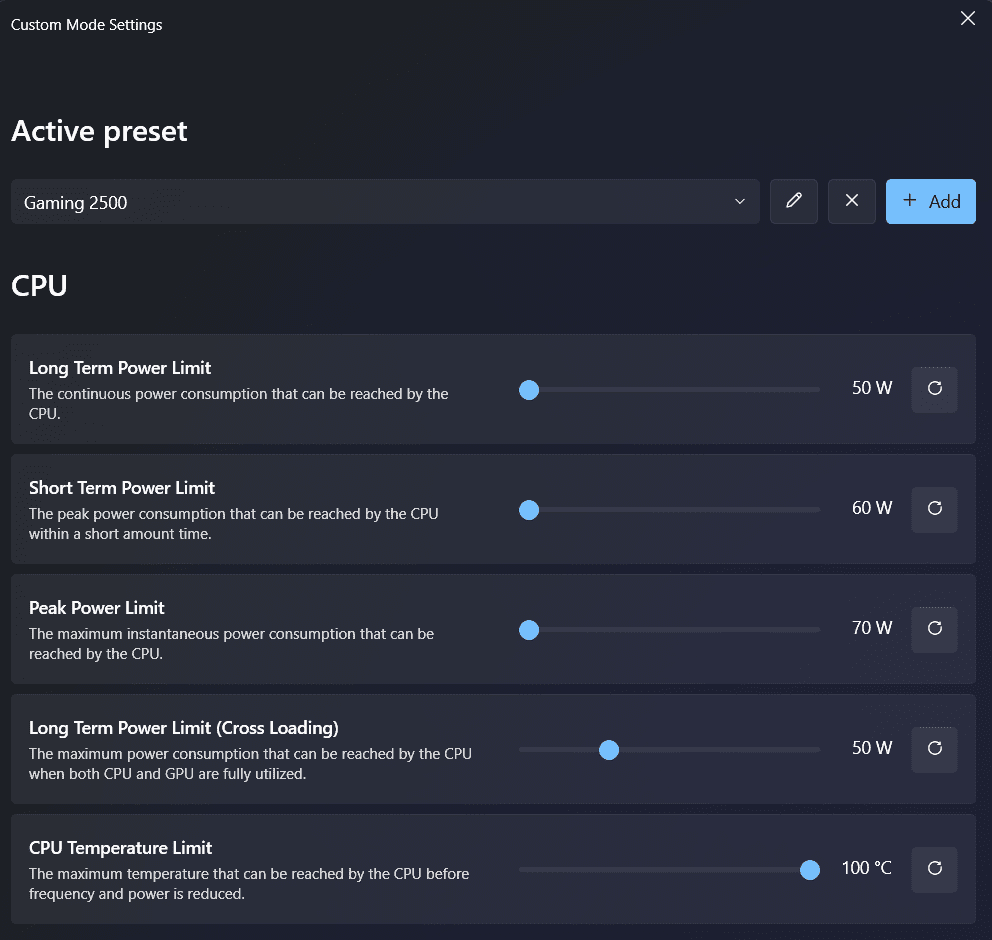Close the Custom Mode Settings window
Viewport: 992px width, 940px height.
967,19
